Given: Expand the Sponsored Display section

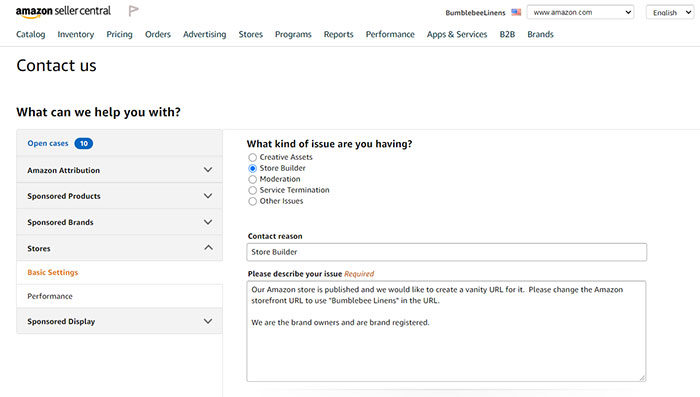Looking at the screenshot, I should click(120, 321).
